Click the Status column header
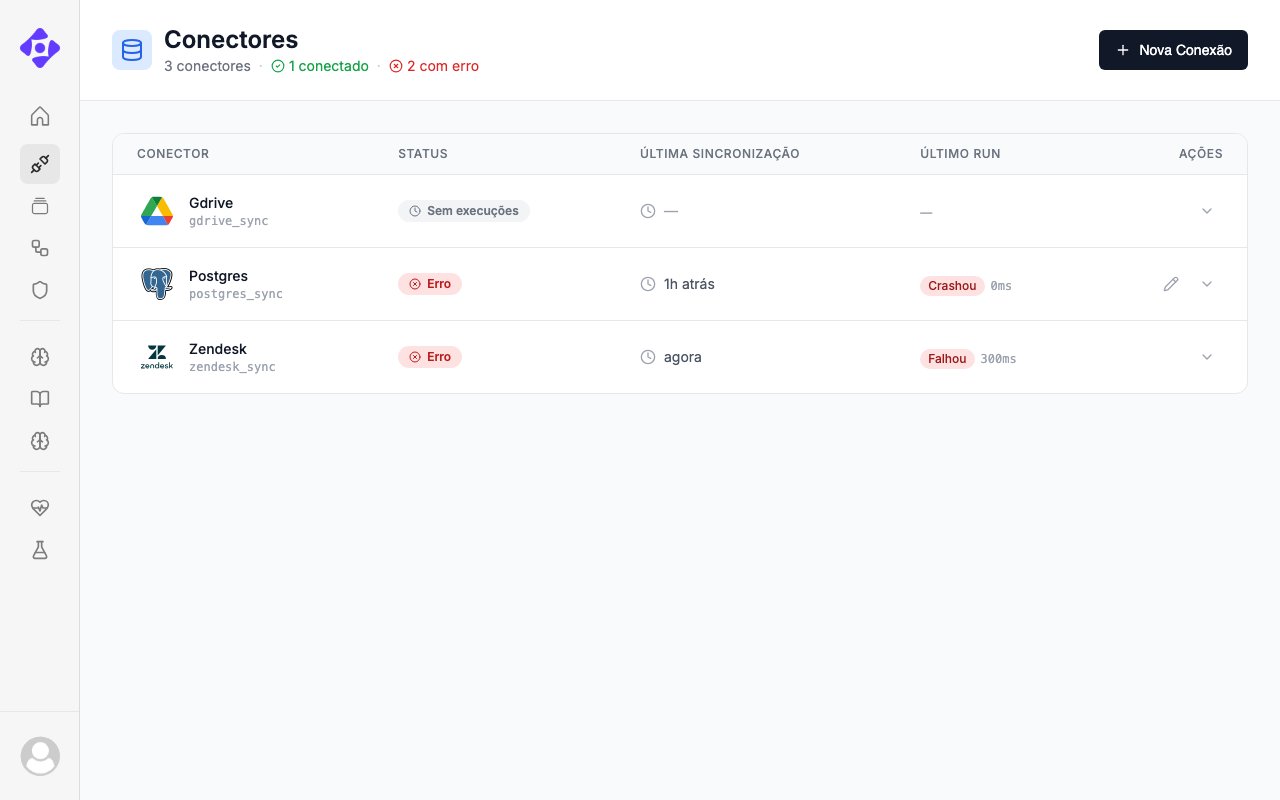Viewport: 1280px width, 800px height. (x=423, y=154)
